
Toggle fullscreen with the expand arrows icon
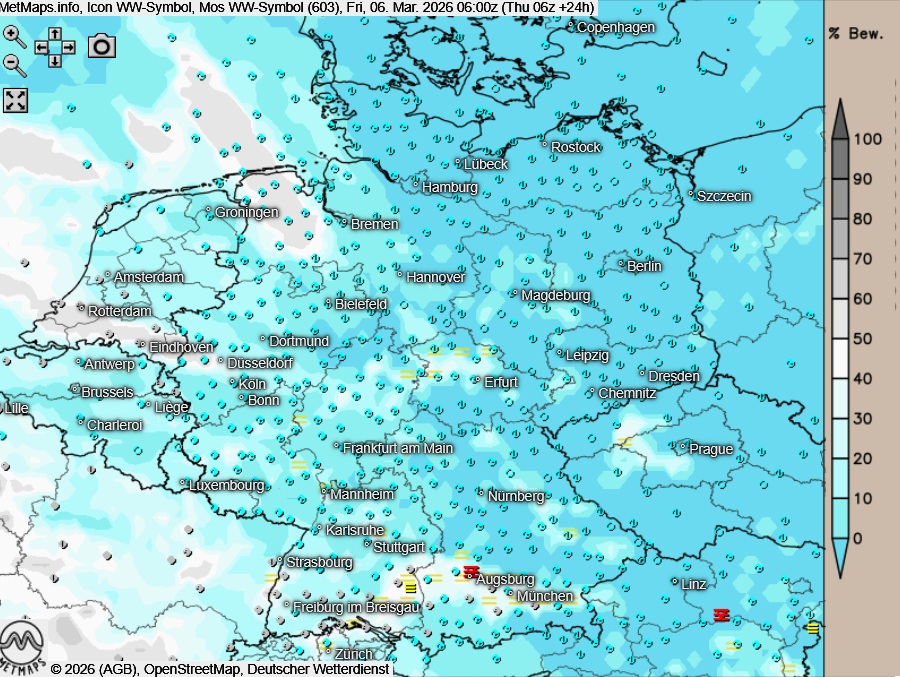(15, 100)
